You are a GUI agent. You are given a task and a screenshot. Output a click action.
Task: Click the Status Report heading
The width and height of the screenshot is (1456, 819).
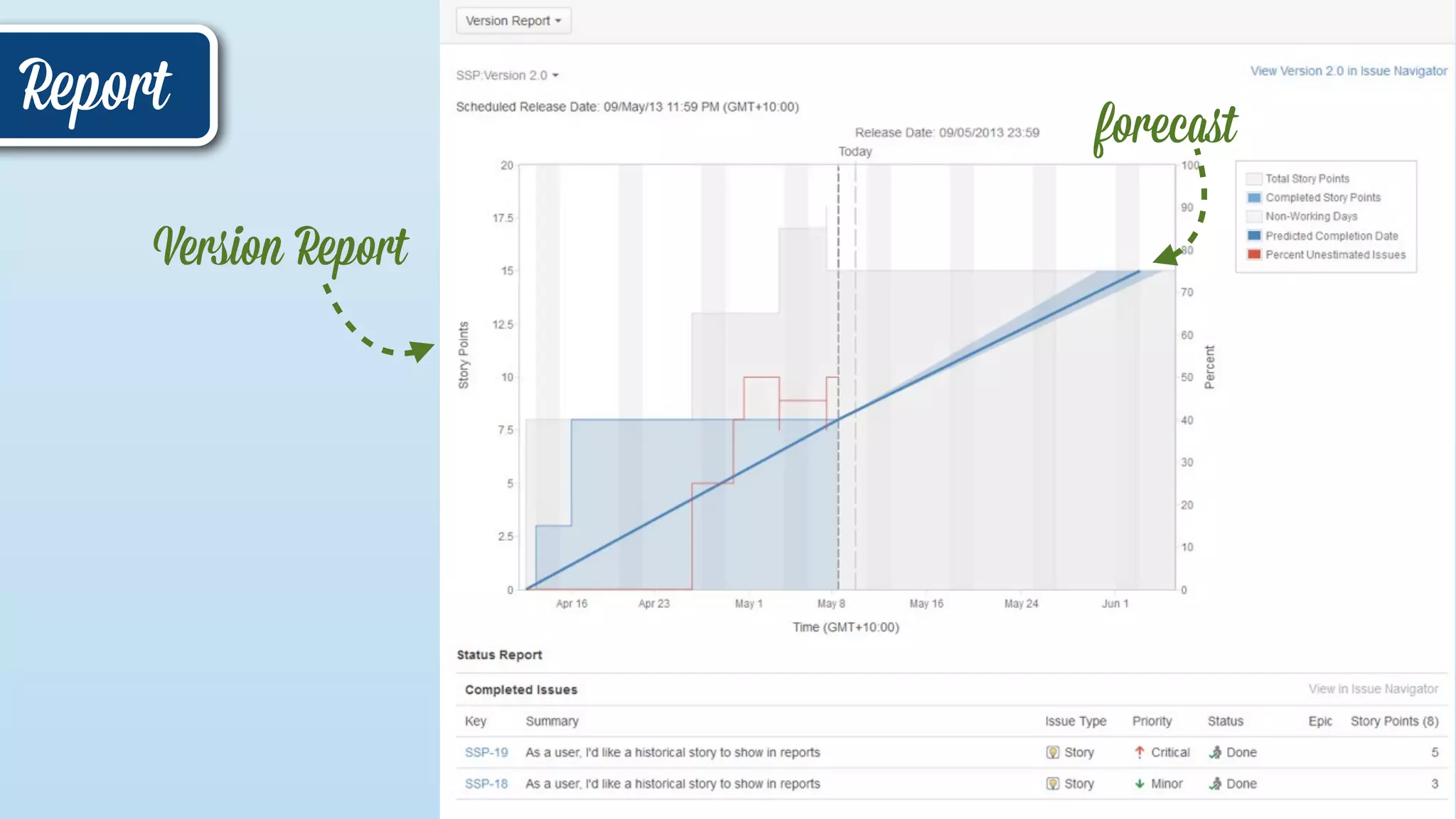point(499,655)
